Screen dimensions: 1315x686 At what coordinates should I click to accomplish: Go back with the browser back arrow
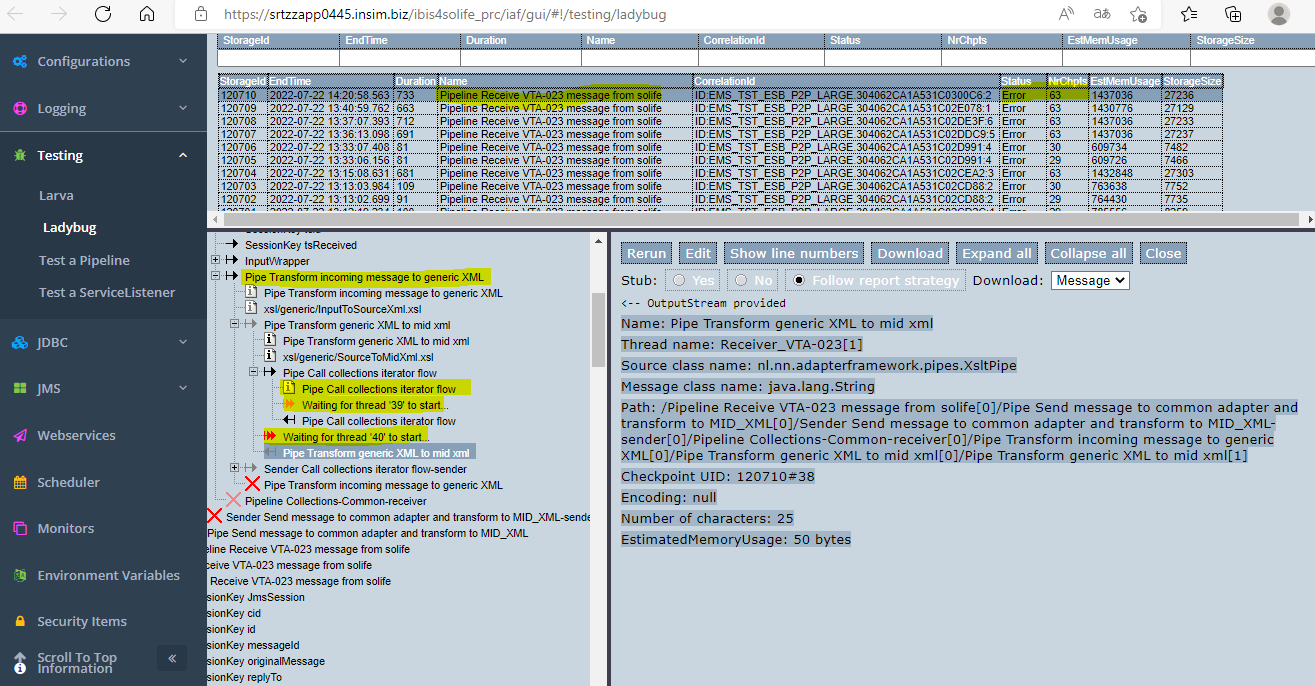tap(17, 15)
